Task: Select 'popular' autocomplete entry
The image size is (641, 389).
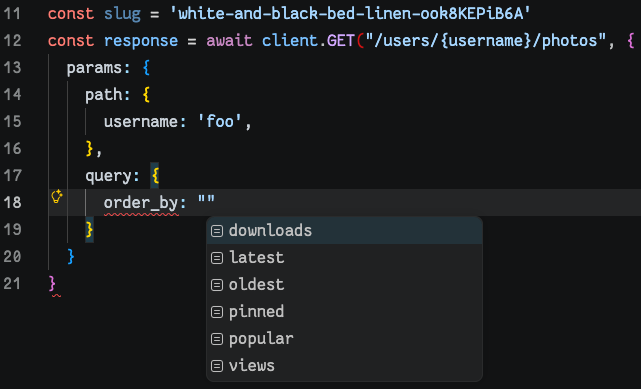Action: click(344, 339)
